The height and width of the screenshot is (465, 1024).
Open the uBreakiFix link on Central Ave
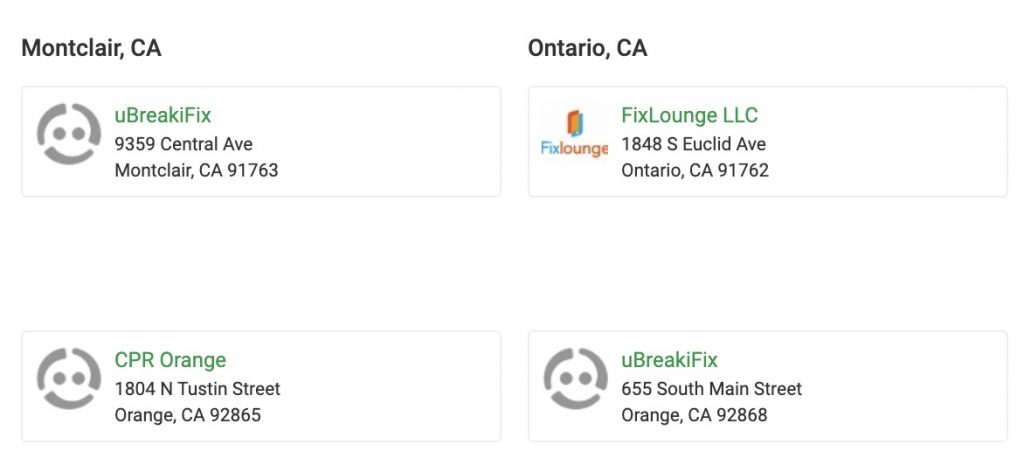pos(163,116)
